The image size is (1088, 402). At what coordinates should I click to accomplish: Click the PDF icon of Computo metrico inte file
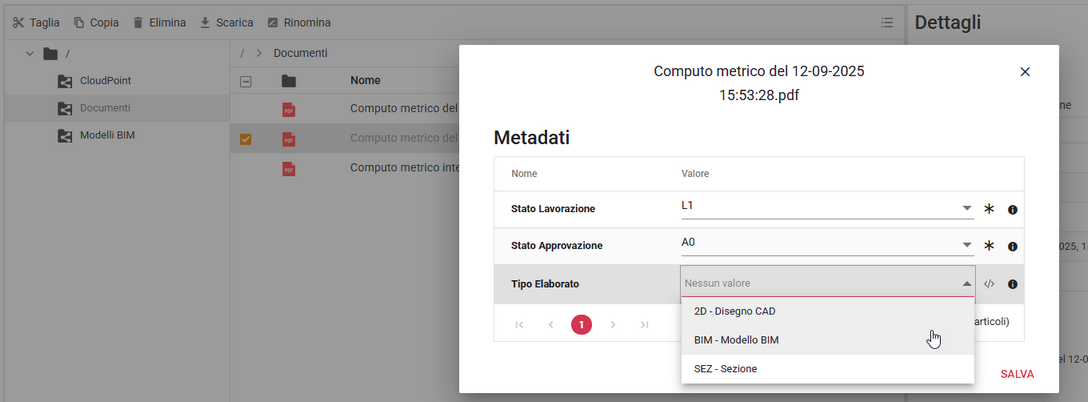289,168
